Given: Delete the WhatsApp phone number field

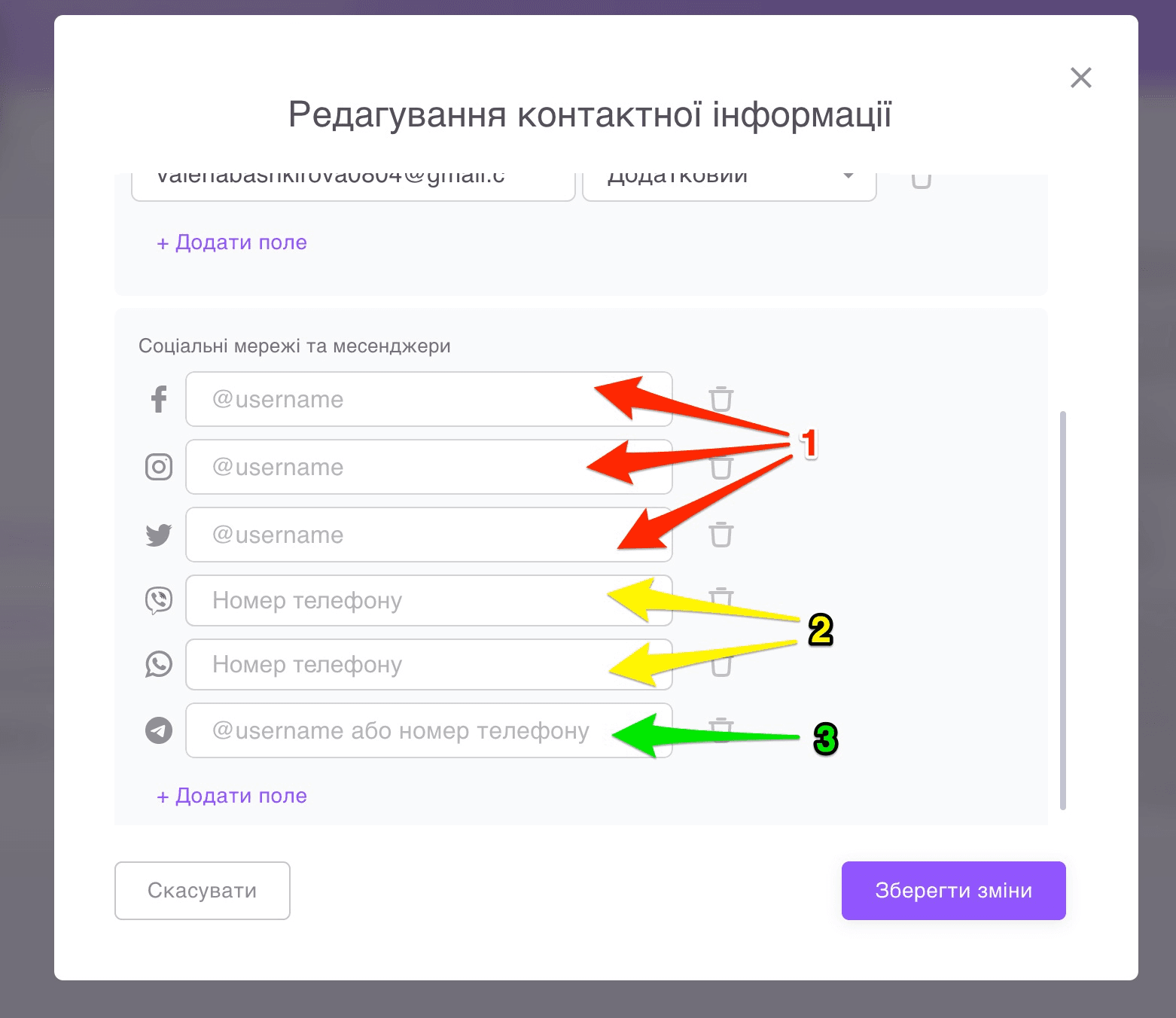Looking at the screenshot, I should pyautogui.click(x=721, y=665).
